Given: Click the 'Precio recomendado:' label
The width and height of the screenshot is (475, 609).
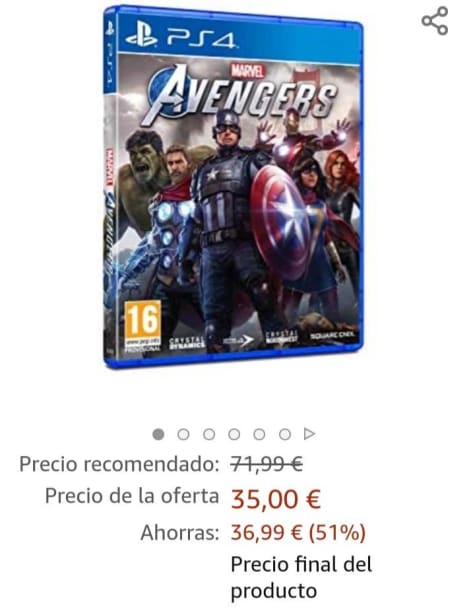Looking at the screenshot, I should 119,464.
